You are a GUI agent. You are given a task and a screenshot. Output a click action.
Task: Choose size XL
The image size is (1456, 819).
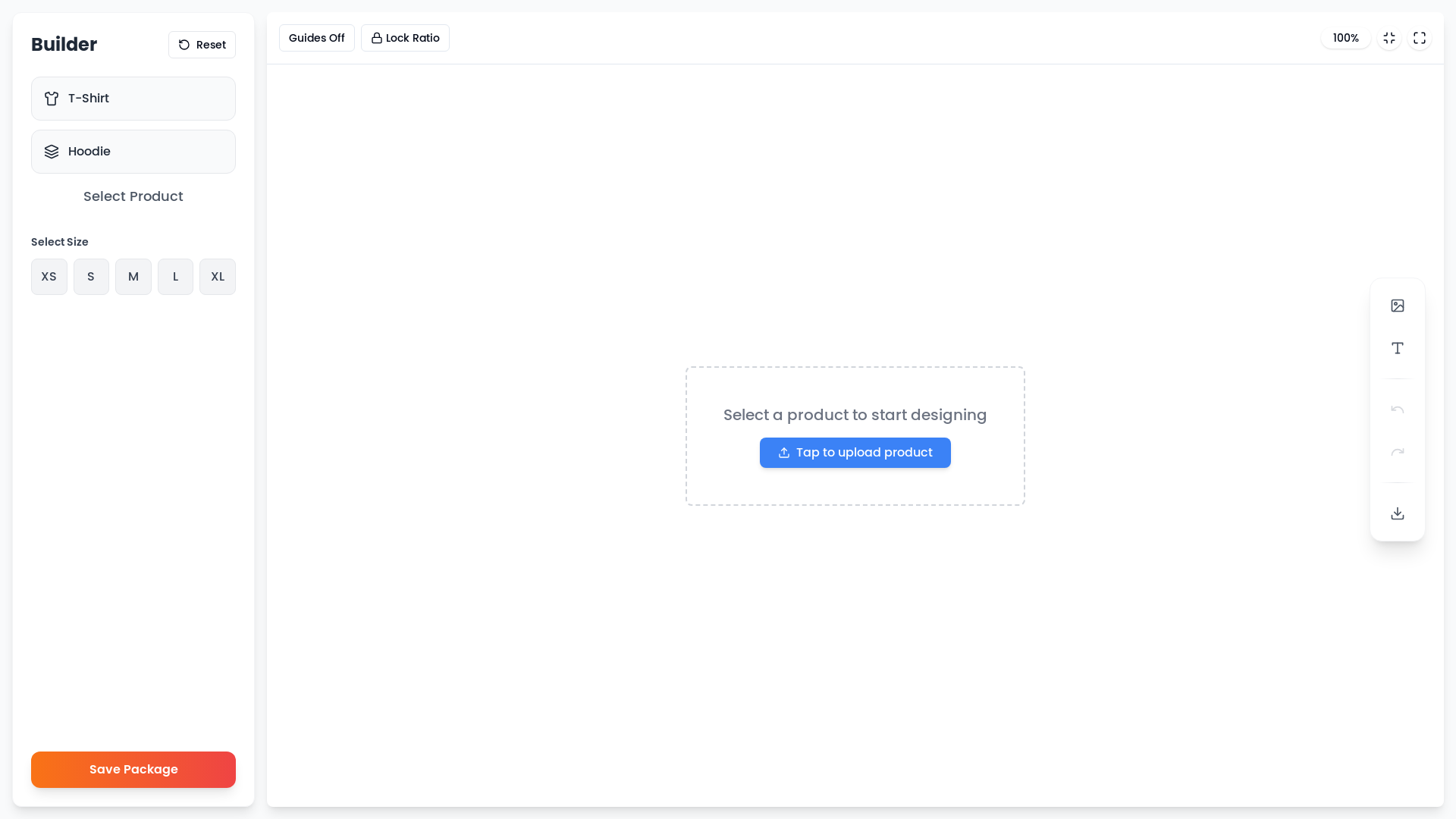click(218, 277)
